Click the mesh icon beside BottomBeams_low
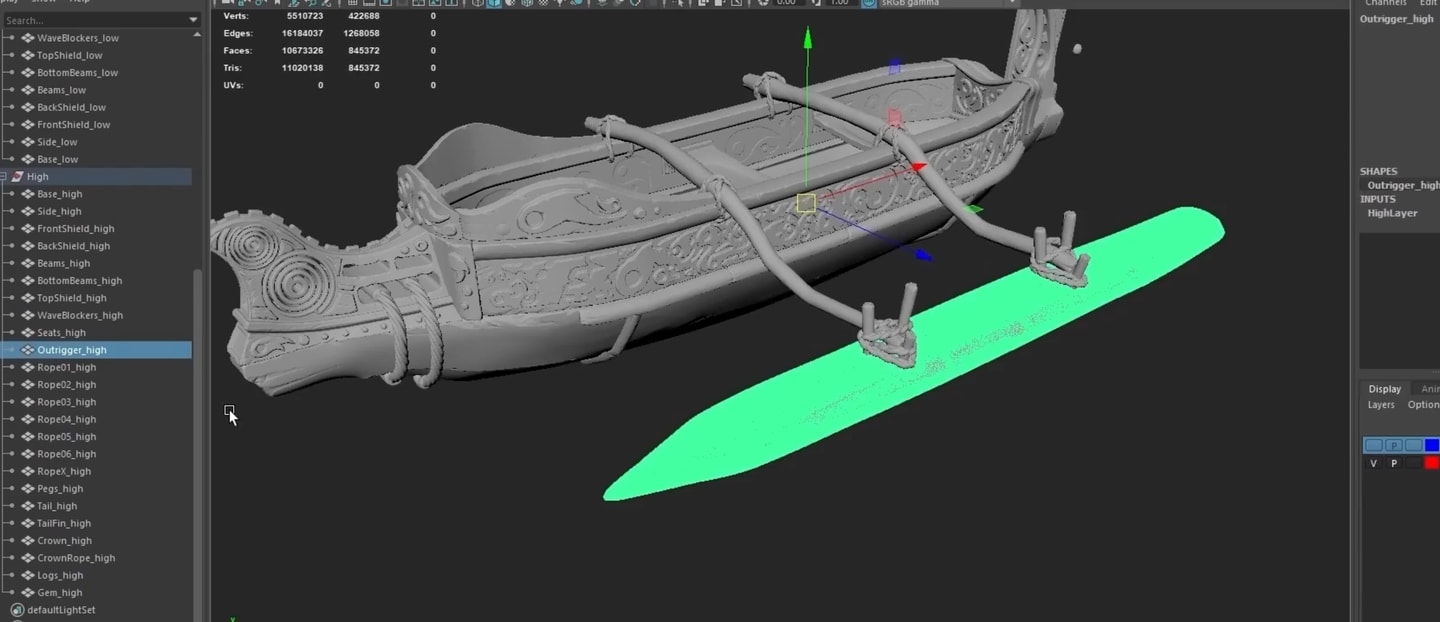The width and height of the screenshot is (1440, 622). pyautogui.click(x=28, y=73)
